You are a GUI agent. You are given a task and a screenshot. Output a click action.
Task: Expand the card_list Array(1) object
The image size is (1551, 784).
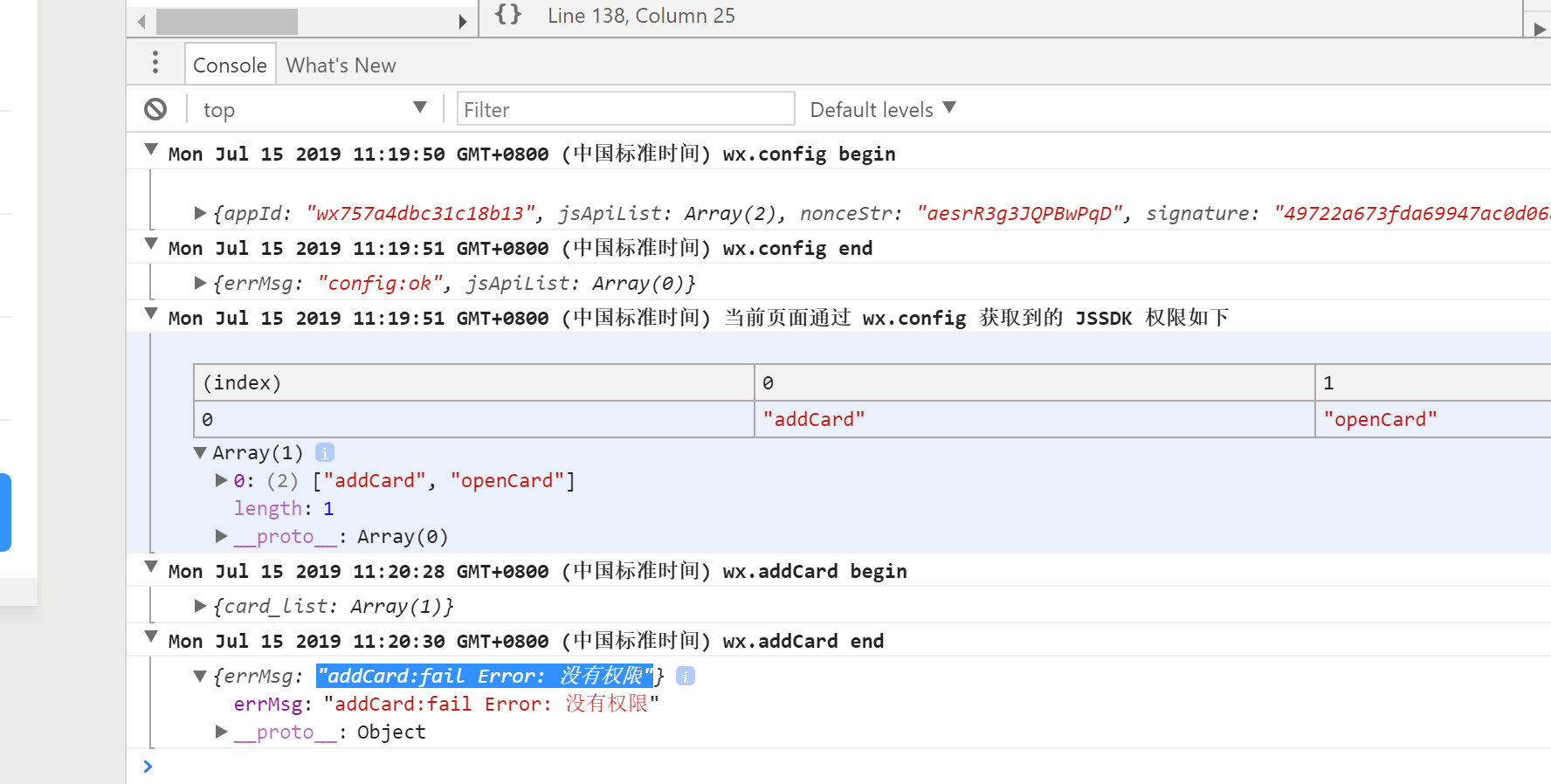(x=200, y=606)
